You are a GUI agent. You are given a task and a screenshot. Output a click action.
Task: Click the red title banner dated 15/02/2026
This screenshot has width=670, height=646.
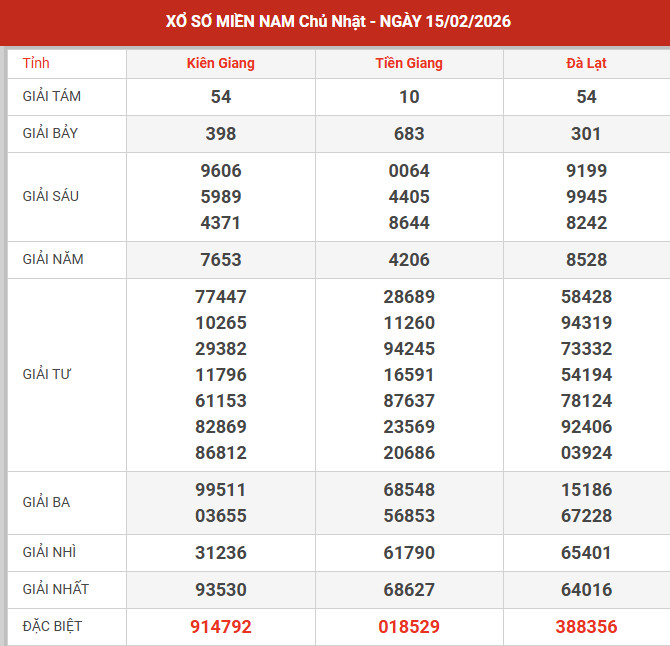(335, 22)
